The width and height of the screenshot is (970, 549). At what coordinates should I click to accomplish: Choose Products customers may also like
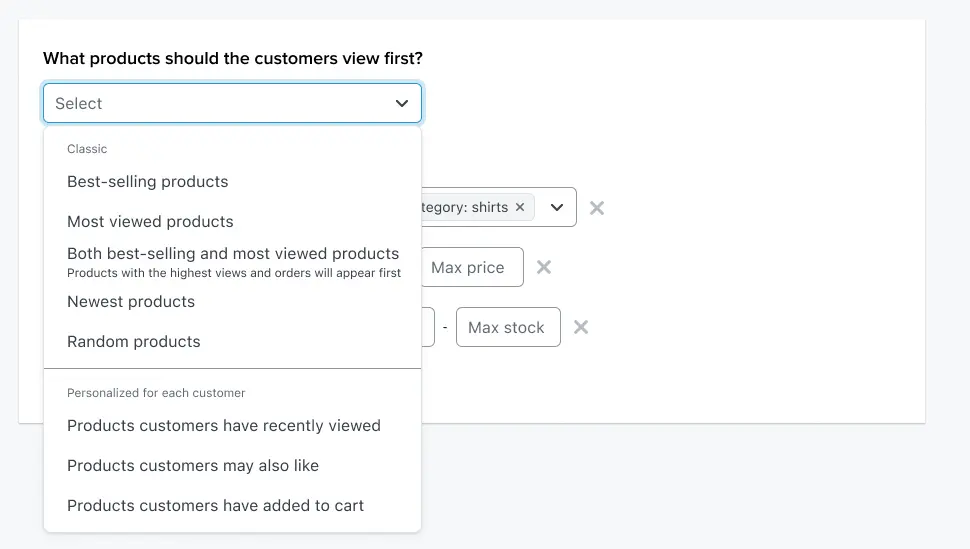click(193, 466)
